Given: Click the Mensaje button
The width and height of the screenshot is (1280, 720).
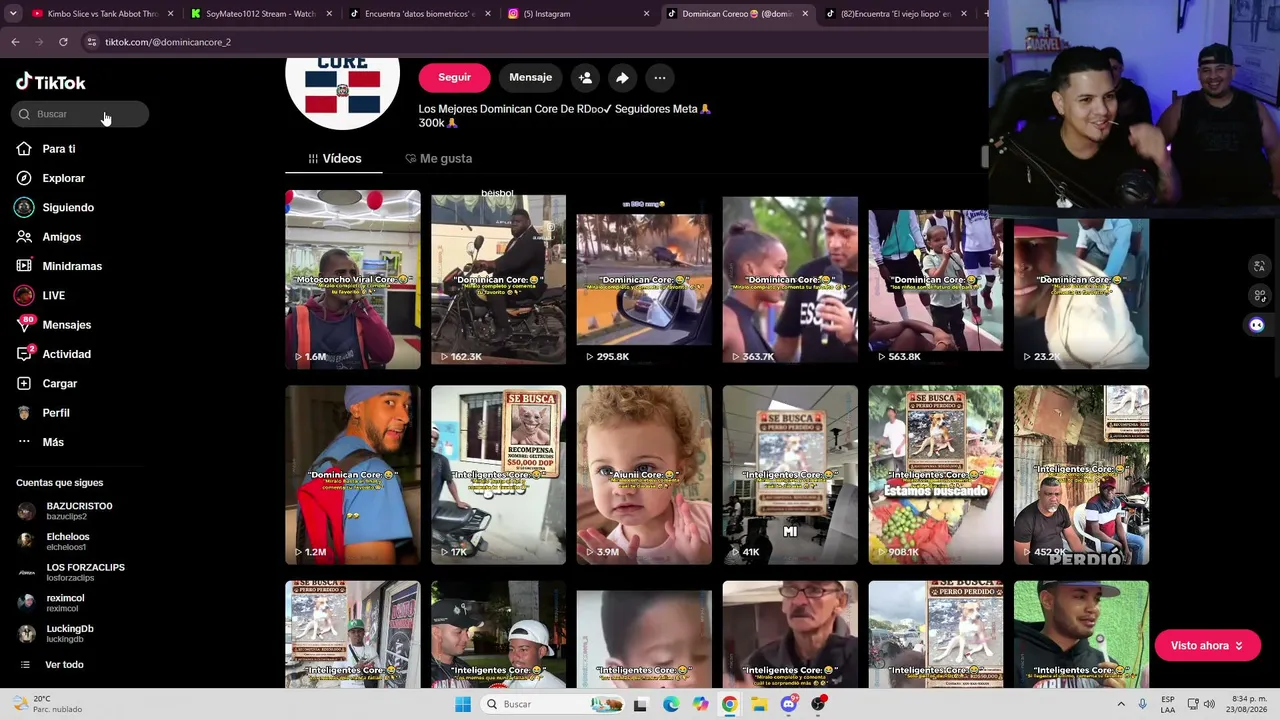Looking at the screenshot, I should tap(530, 77).
